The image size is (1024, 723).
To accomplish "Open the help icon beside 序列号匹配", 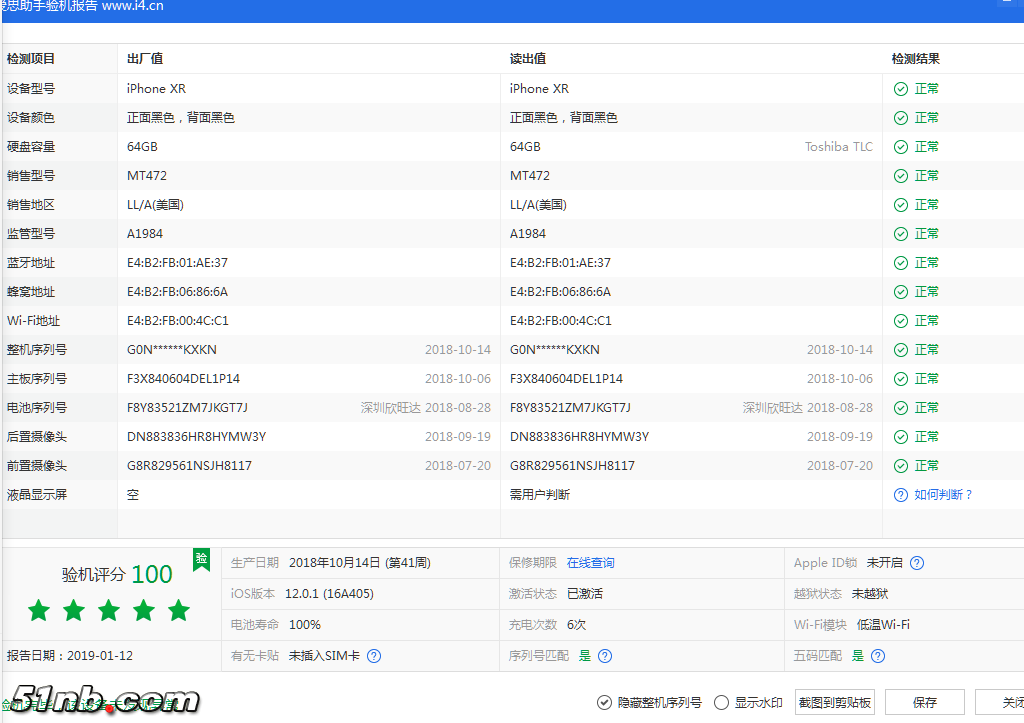I will tap(605, 656).
